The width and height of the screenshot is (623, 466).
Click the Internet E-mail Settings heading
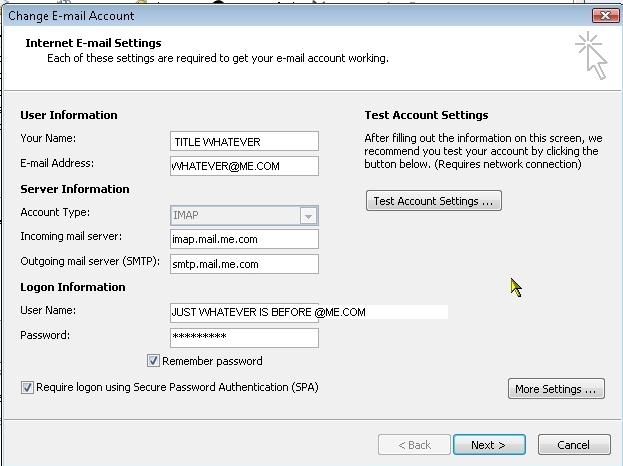point(93,43)
